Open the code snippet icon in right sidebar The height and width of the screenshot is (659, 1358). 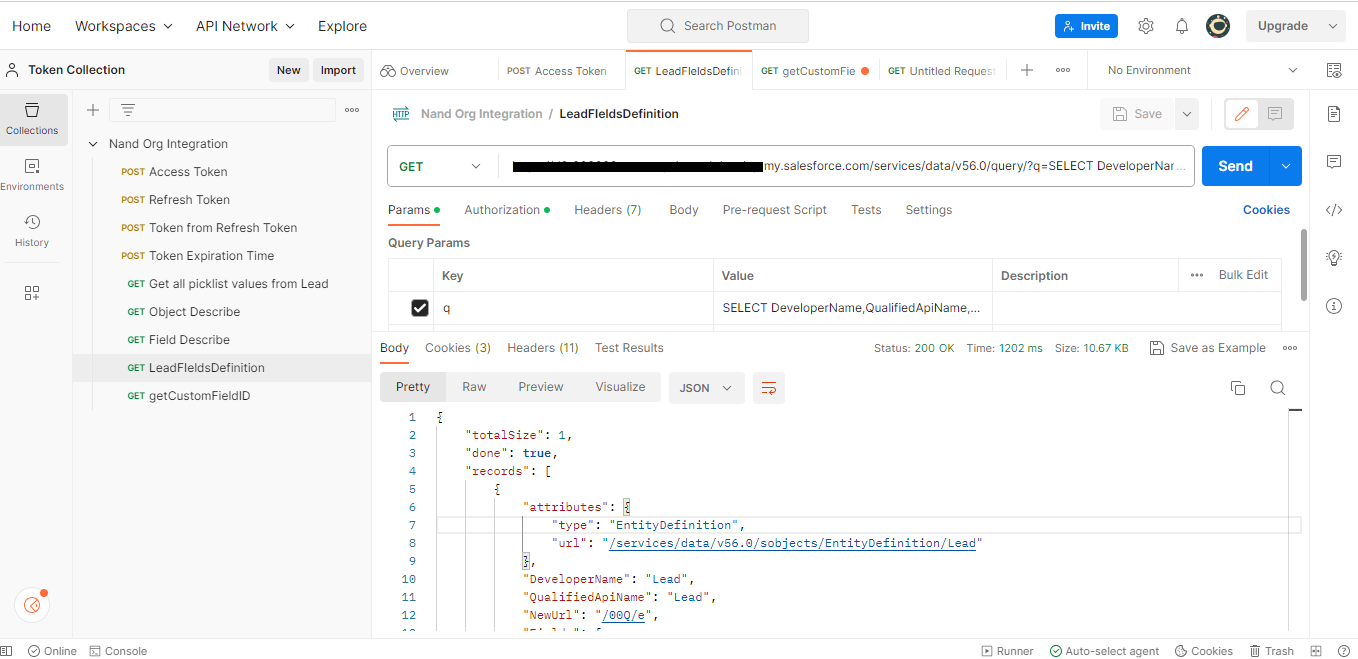[1334, 210]
